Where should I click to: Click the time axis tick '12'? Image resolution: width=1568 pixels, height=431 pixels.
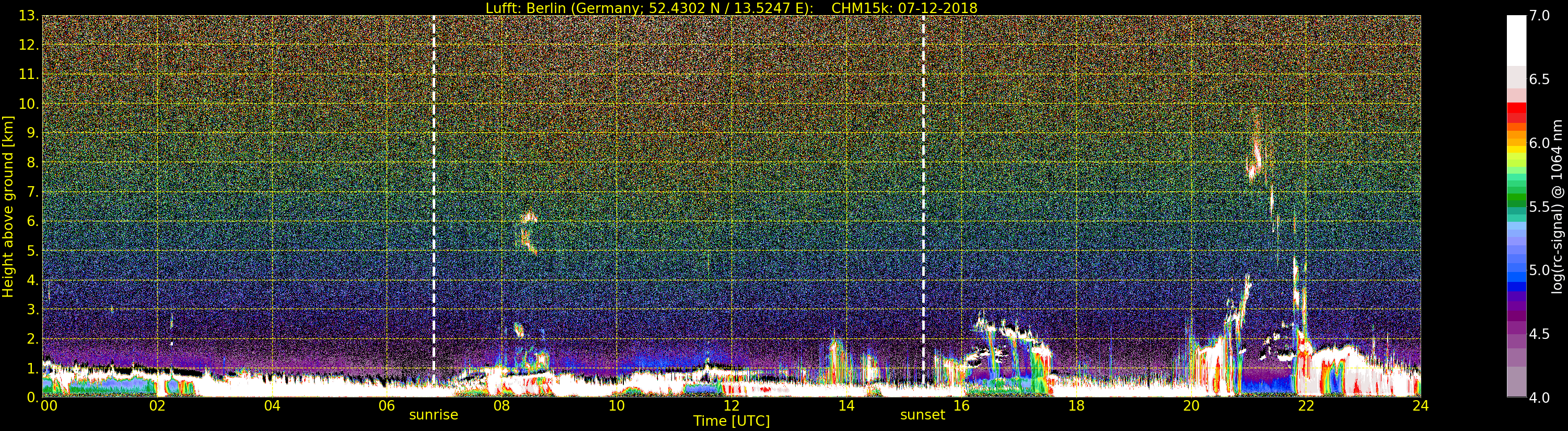[731, 406]
